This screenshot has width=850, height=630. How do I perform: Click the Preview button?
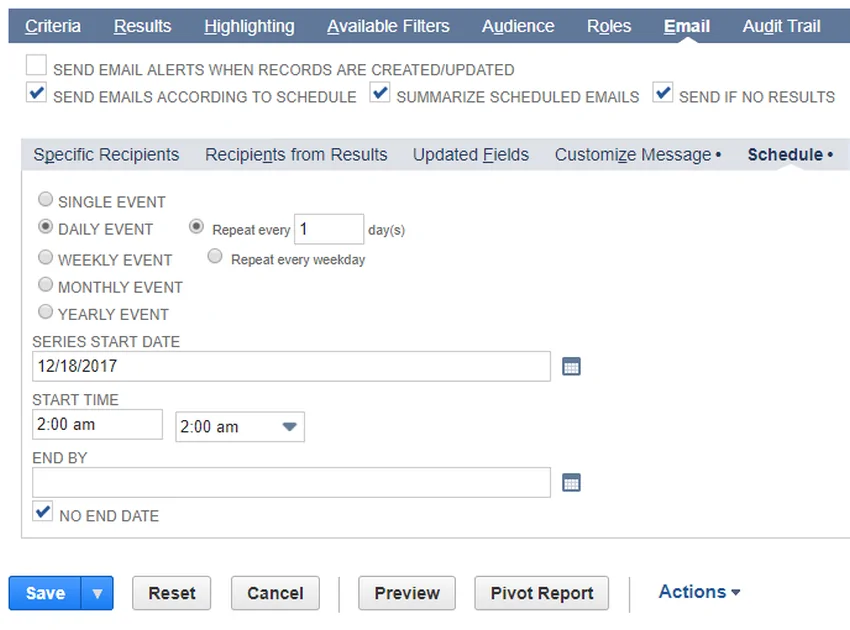407,593
